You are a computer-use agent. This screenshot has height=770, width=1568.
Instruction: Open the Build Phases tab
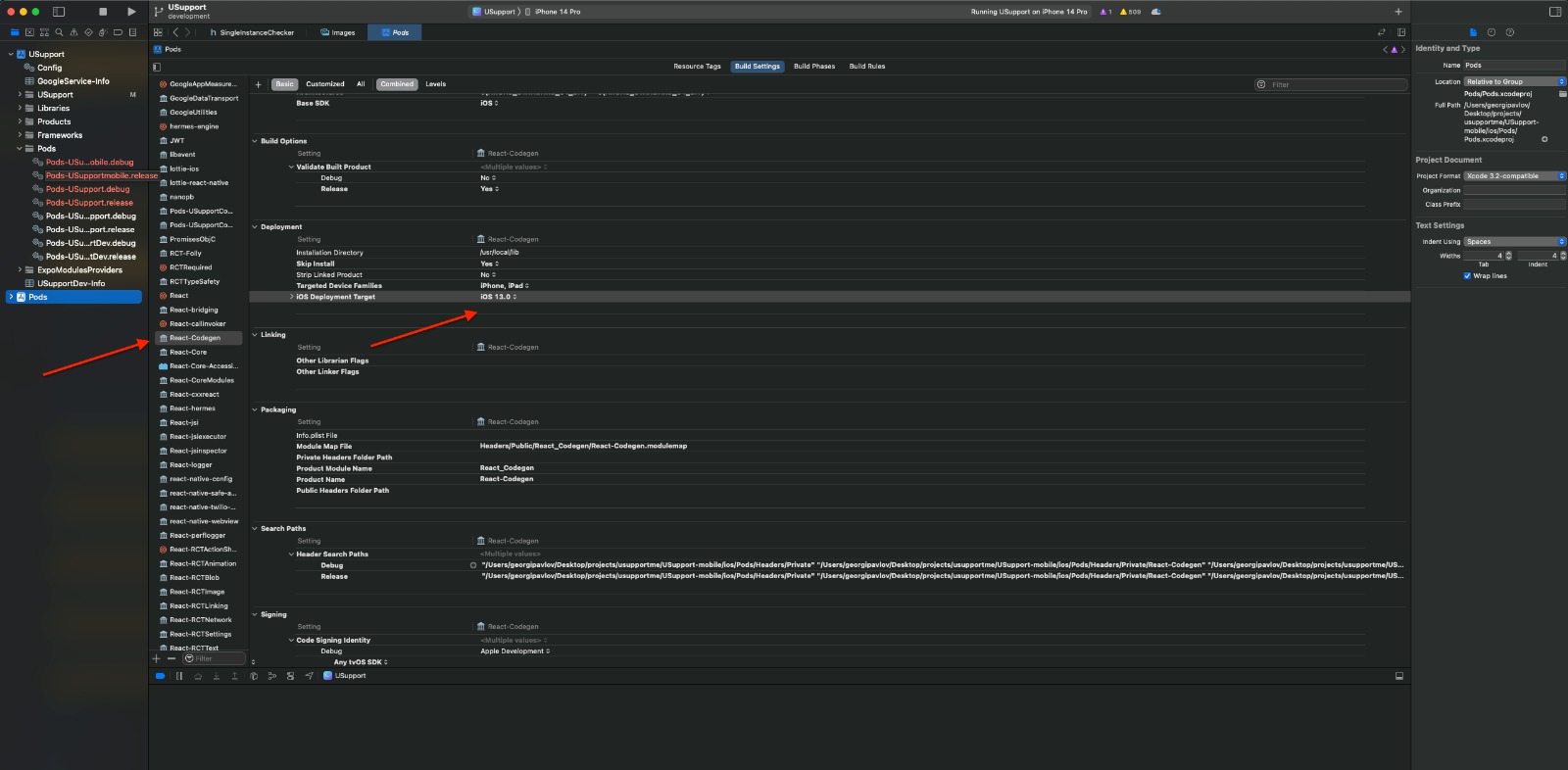[814, 67]
